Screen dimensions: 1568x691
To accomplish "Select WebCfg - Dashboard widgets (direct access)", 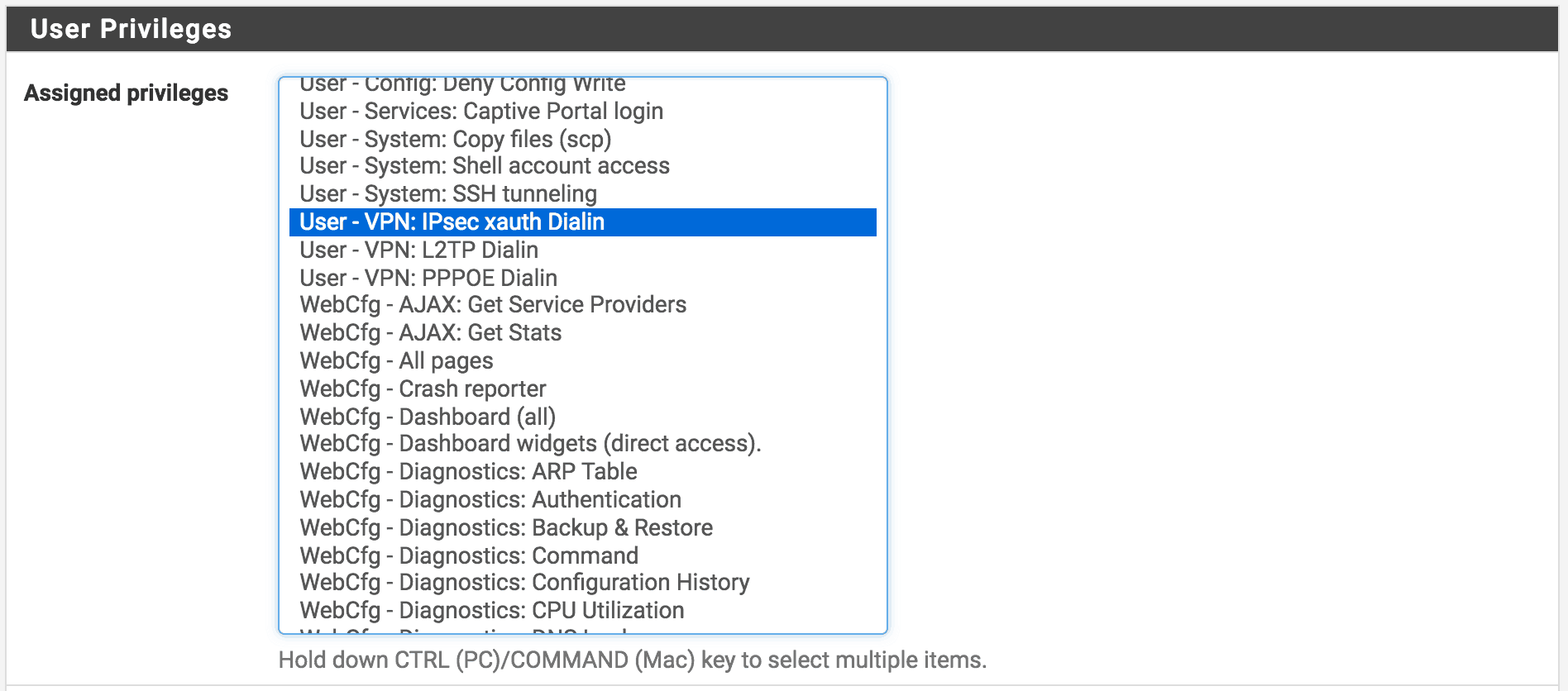I will coord(582,444).
